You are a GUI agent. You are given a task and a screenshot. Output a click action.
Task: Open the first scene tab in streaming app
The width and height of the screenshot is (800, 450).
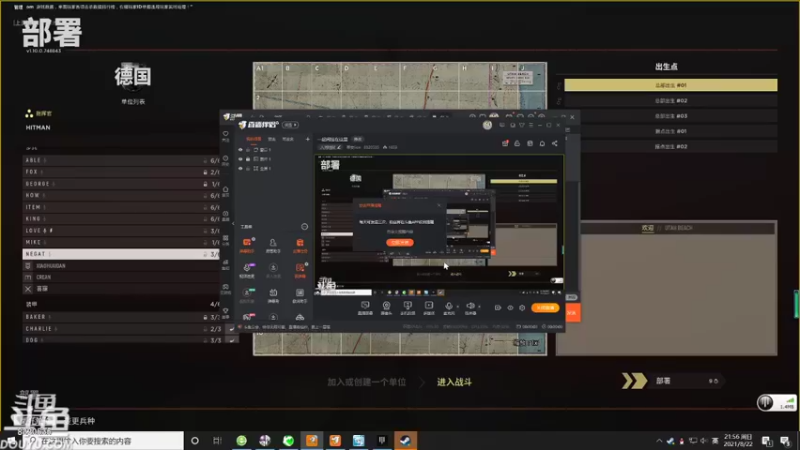254,139
